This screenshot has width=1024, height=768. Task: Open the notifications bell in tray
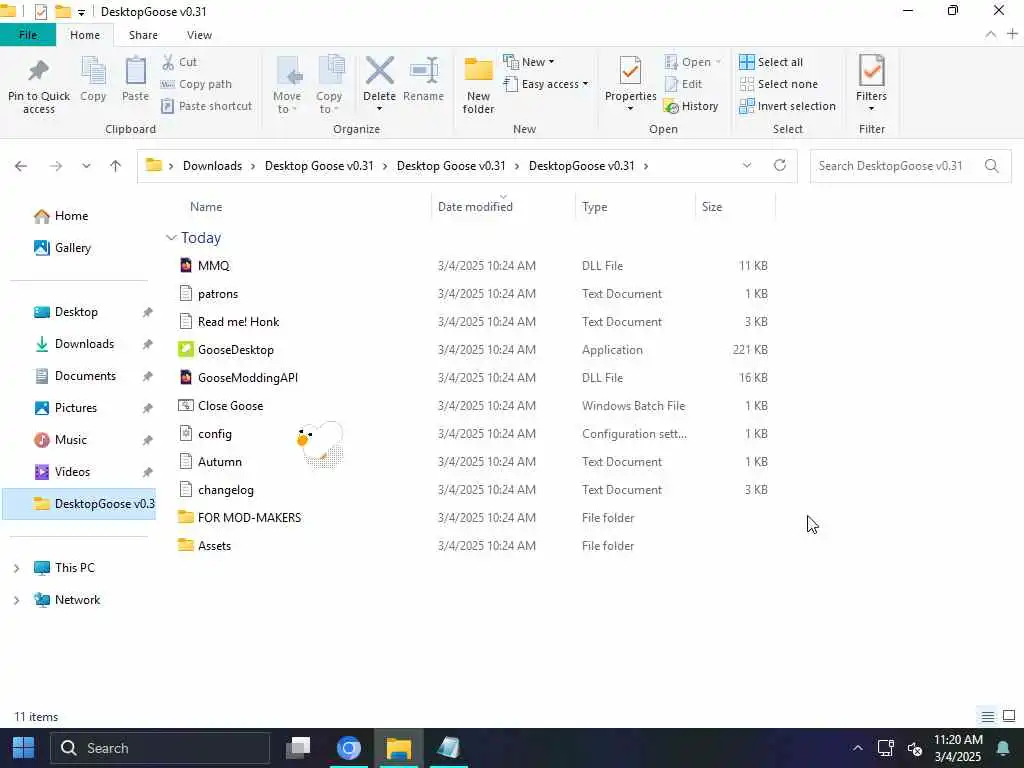click(1003, 748)
